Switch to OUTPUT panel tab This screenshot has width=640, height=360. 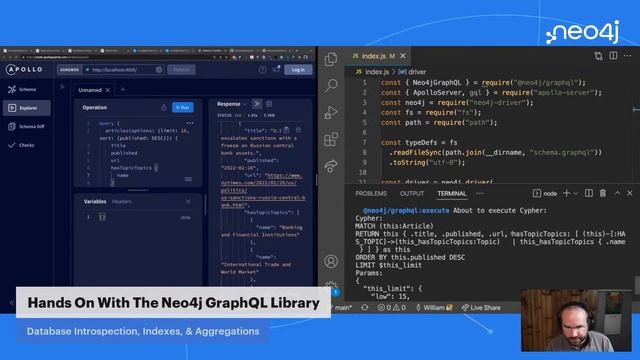coord(412,193)
